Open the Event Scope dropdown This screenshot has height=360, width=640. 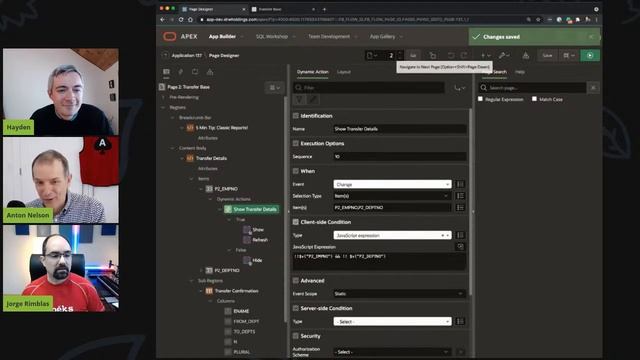[400, 294]
